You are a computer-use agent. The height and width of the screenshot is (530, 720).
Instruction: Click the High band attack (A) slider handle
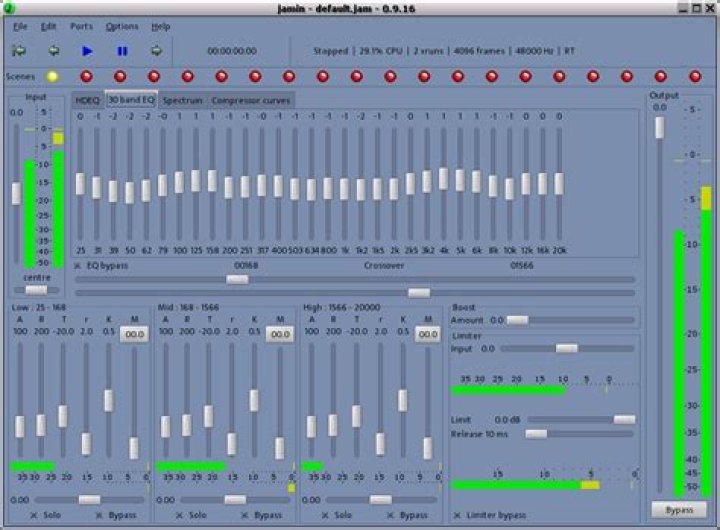point(311,427)
